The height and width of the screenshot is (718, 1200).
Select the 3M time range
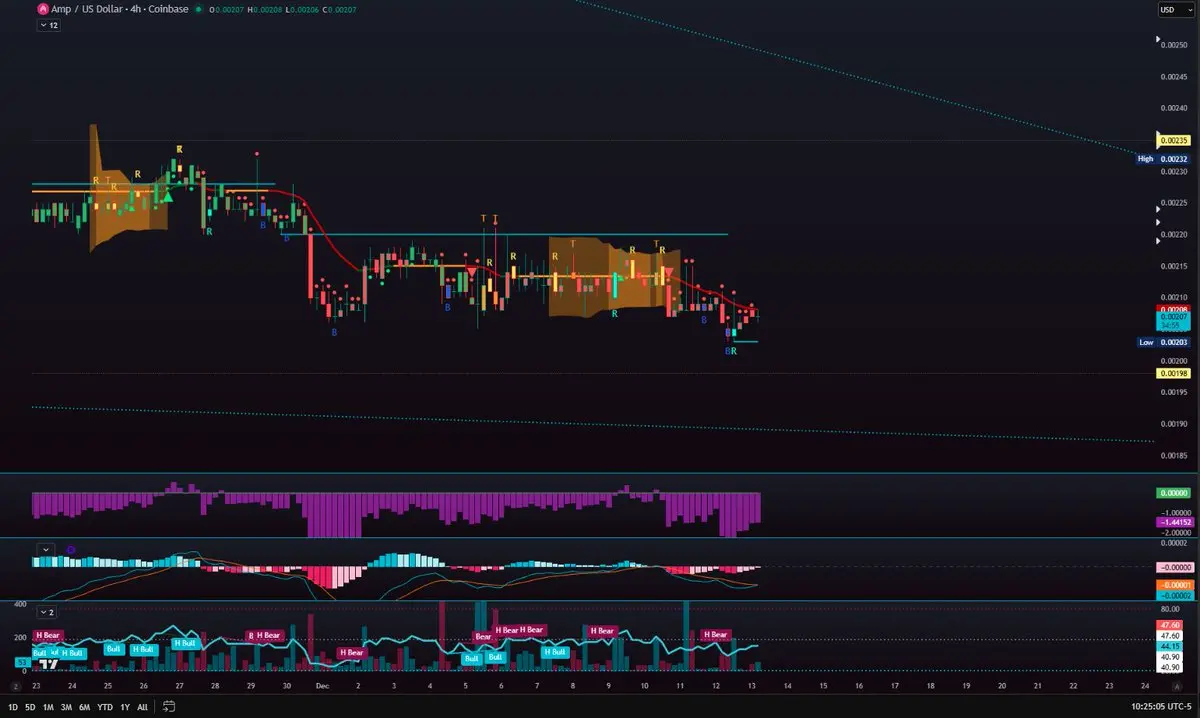66,707
